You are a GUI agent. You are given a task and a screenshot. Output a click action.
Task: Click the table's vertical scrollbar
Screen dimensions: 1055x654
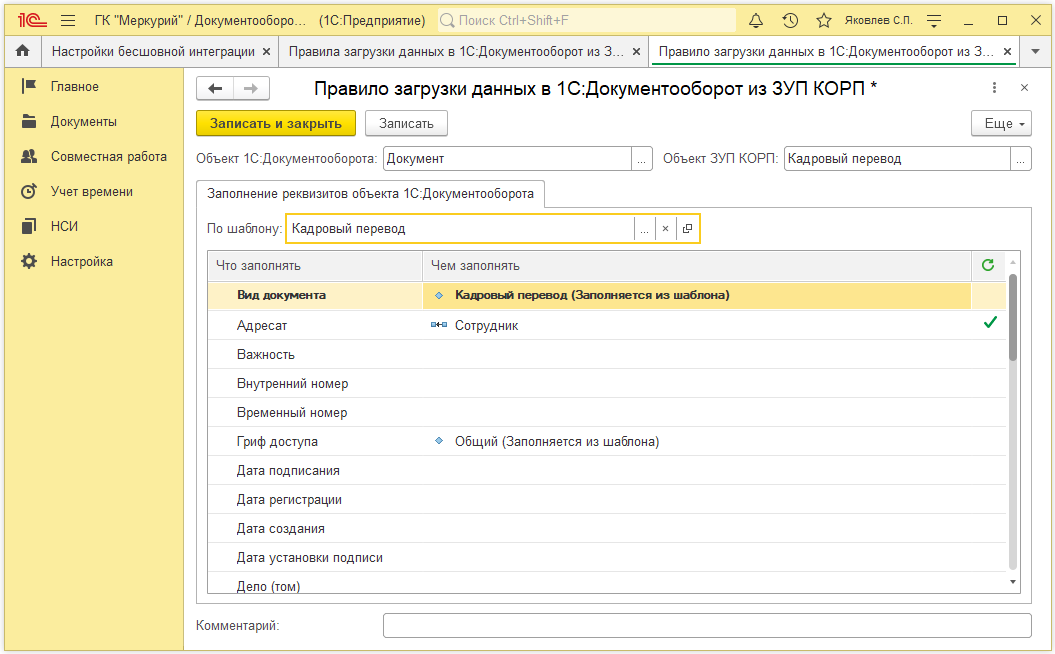tap(1012, 320)
